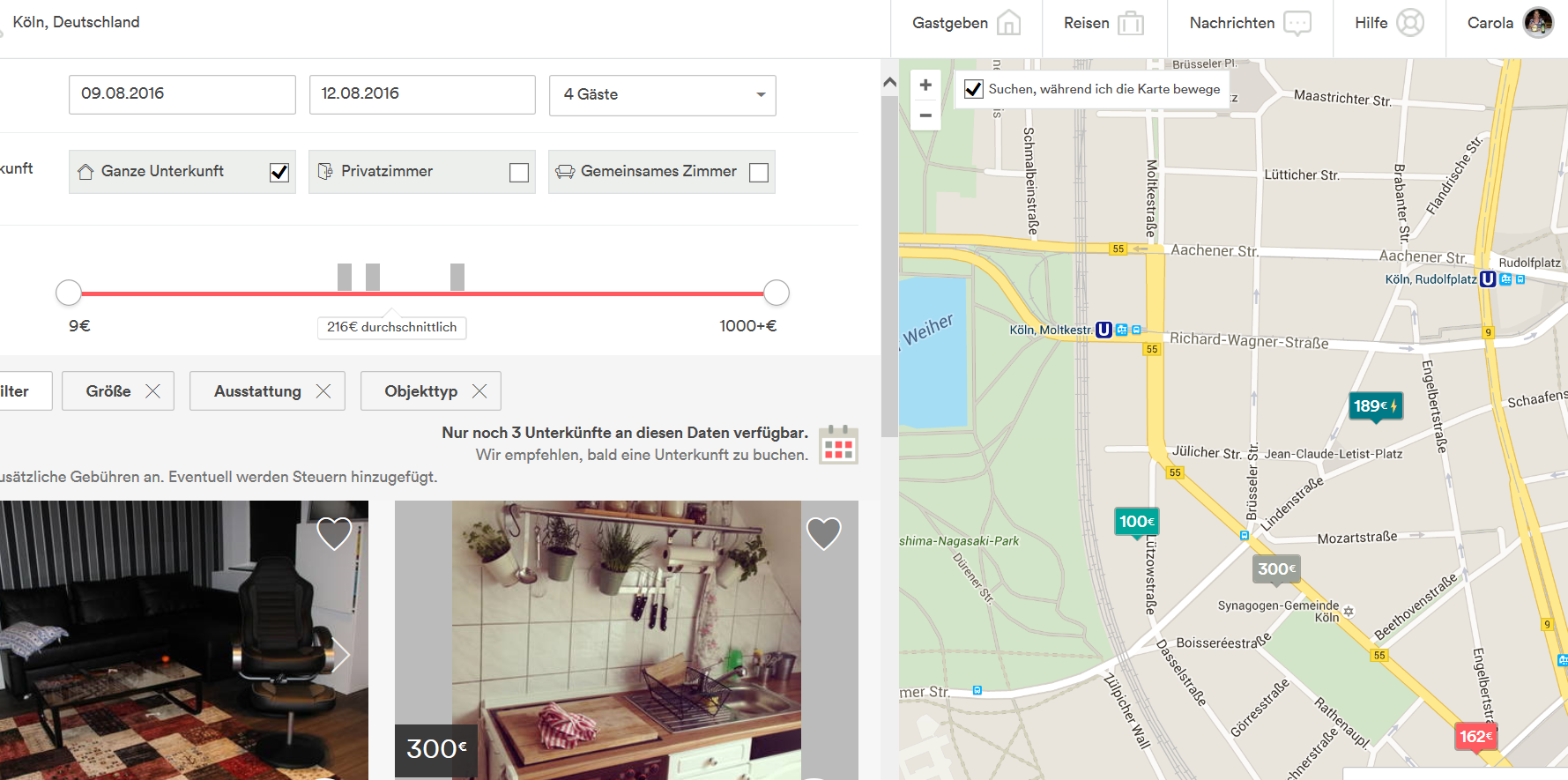Viewport: 1568px width, 780px height.
Task: Click the Köln, Rudolfplatz U-Bahn station icon
Action: 1488,279
